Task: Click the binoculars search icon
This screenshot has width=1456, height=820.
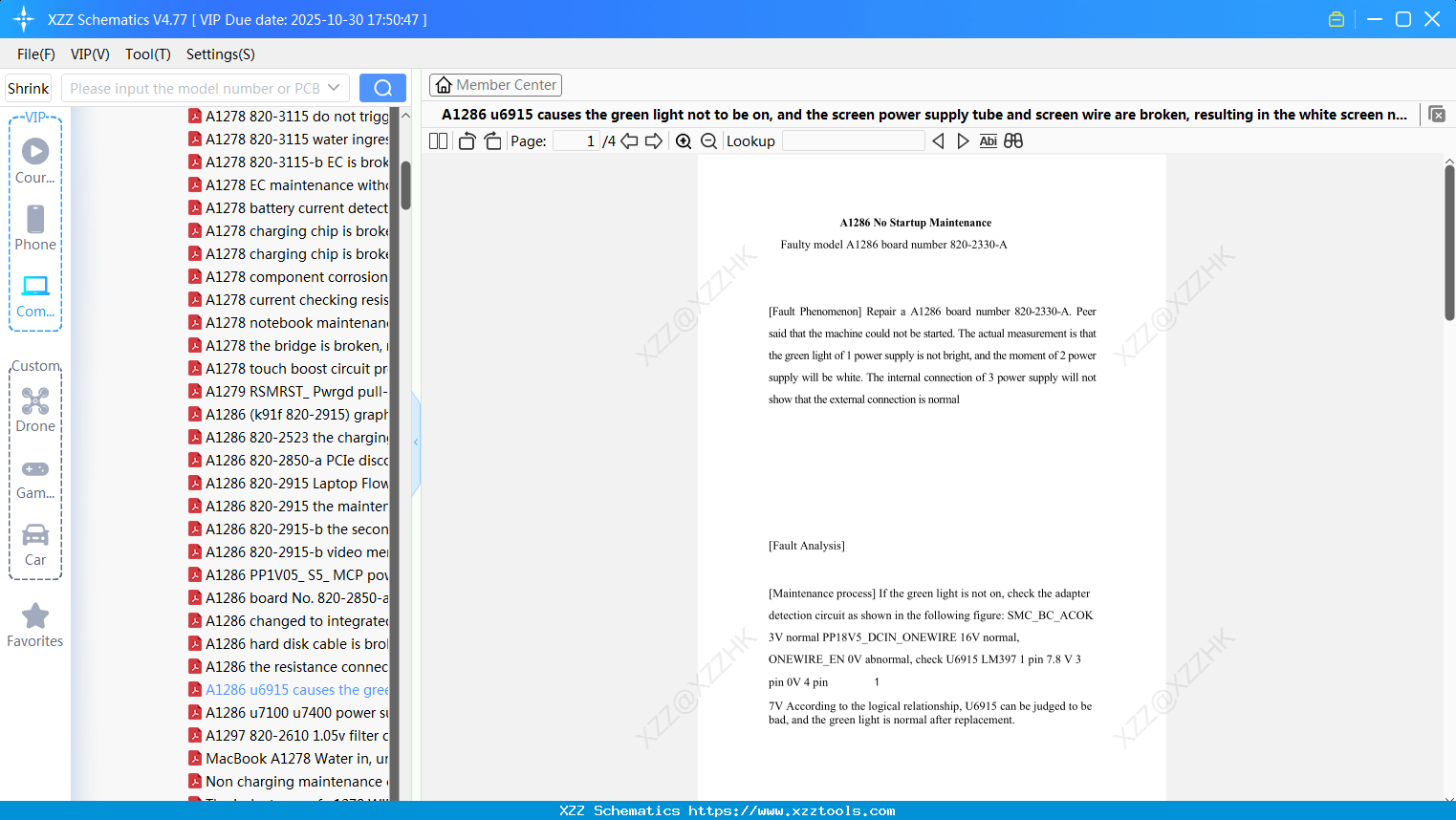Action: point(1013,140)
